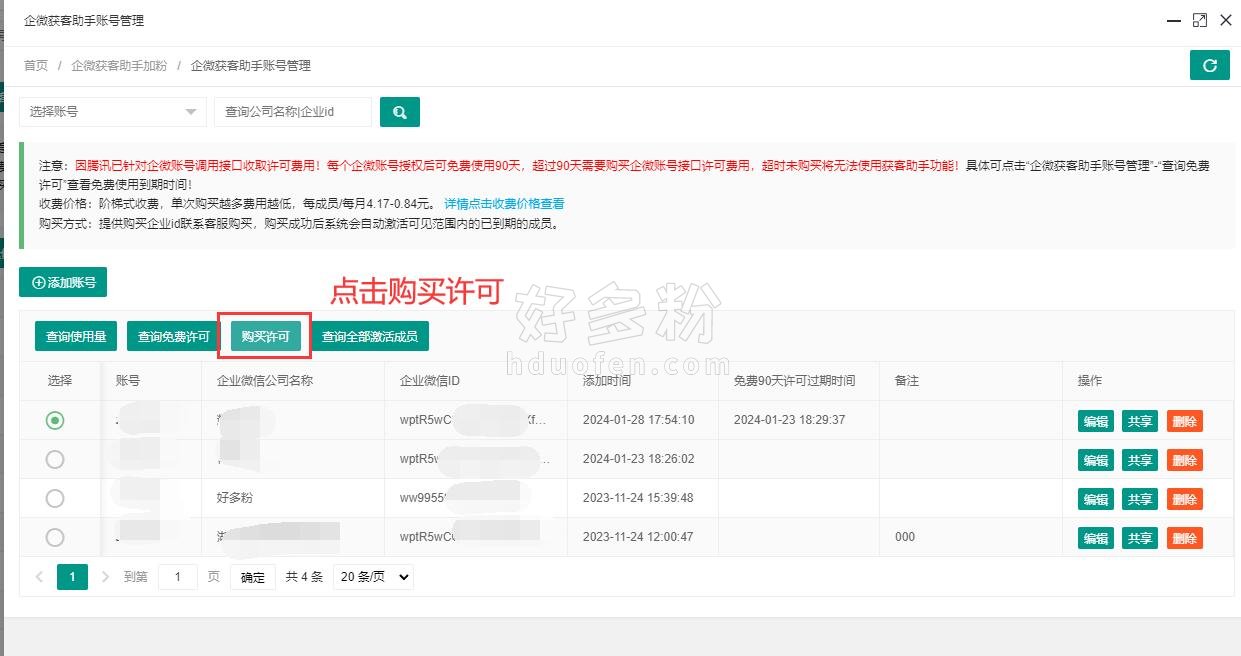Click the company name cell 好多粉

point(235,498)
